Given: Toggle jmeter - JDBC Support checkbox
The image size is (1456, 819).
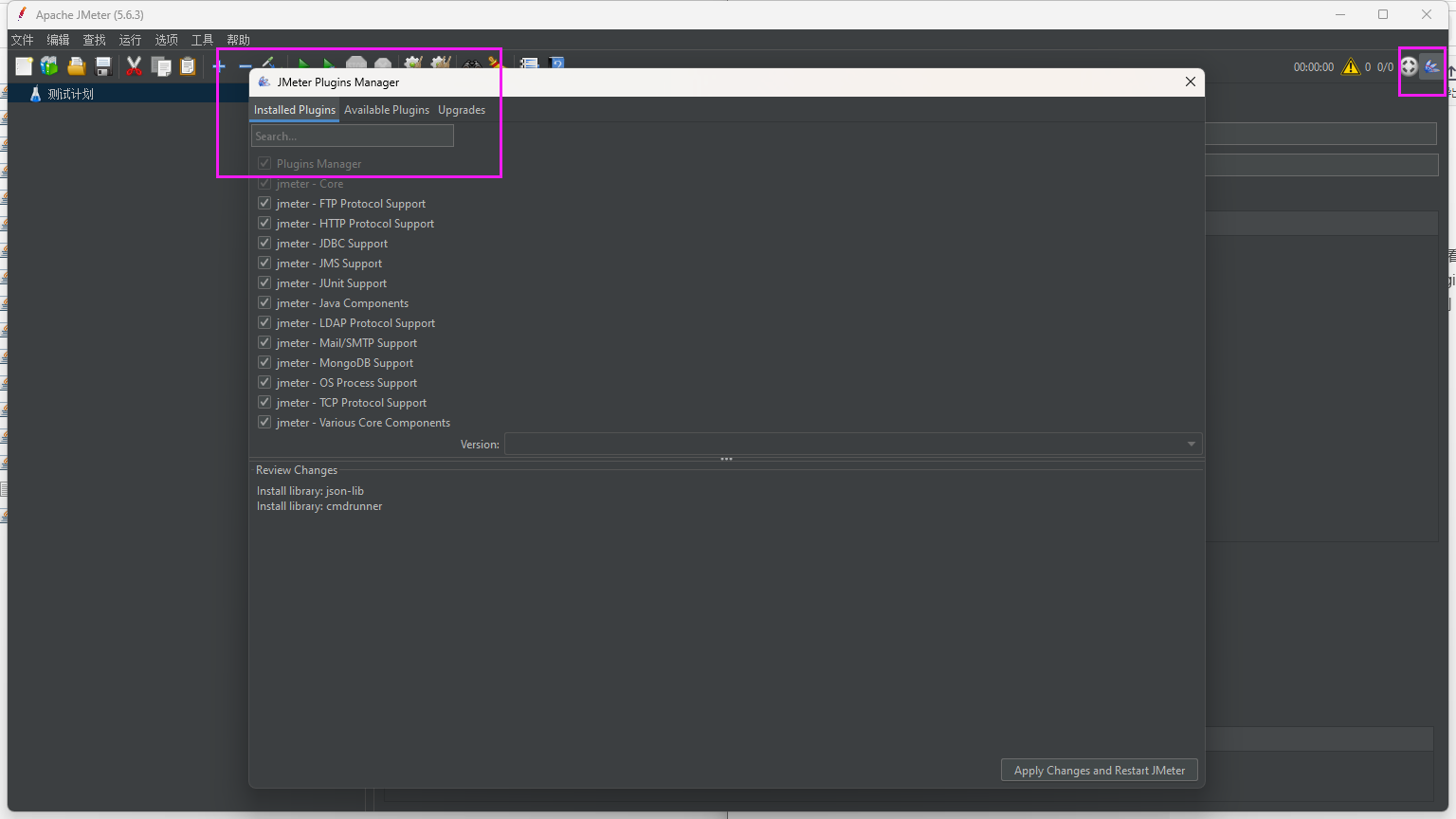Looking at the screenshot, I should click(264, 243).
